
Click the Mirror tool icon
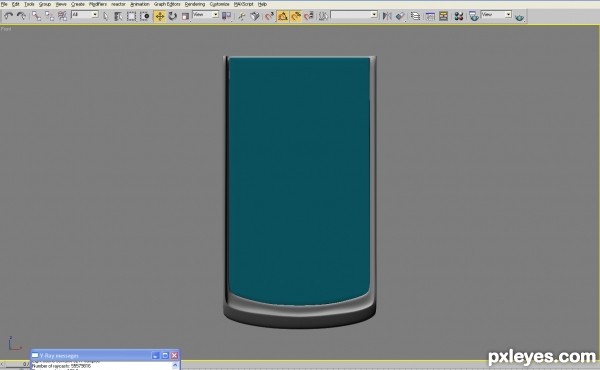pos(387,16)
